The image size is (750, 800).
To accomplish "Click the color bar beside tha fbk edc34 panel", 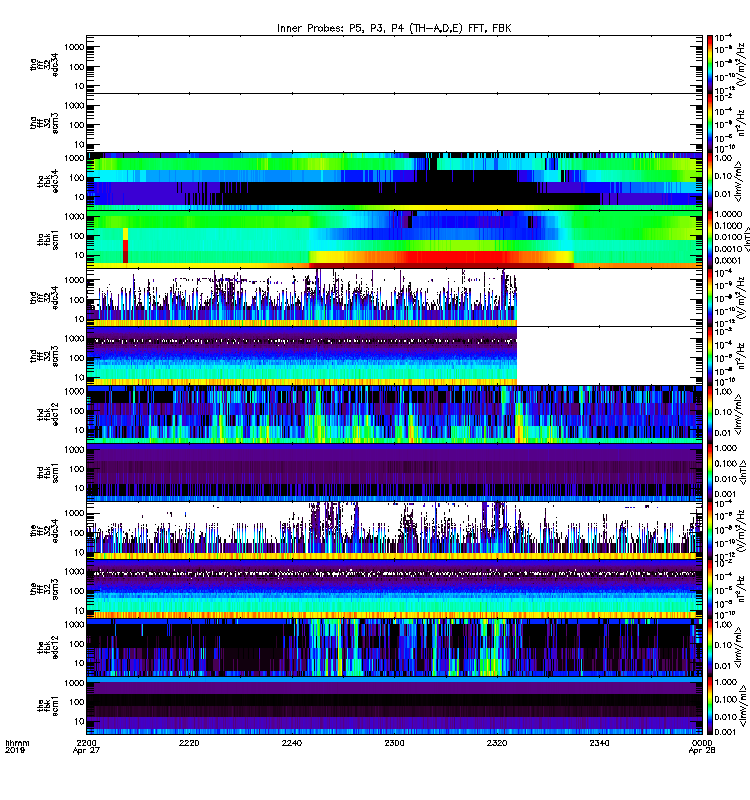I will click(710, 181).
